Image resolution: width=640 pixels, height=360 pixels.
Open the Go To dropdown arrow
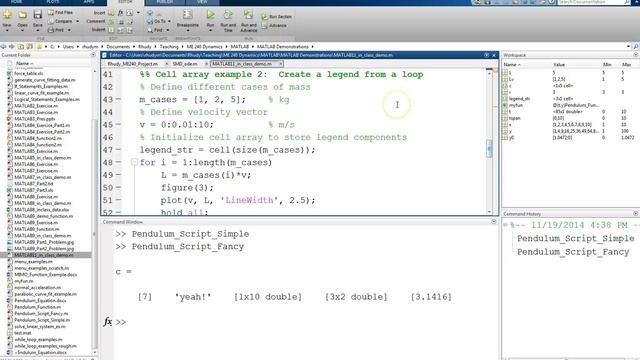169,21
